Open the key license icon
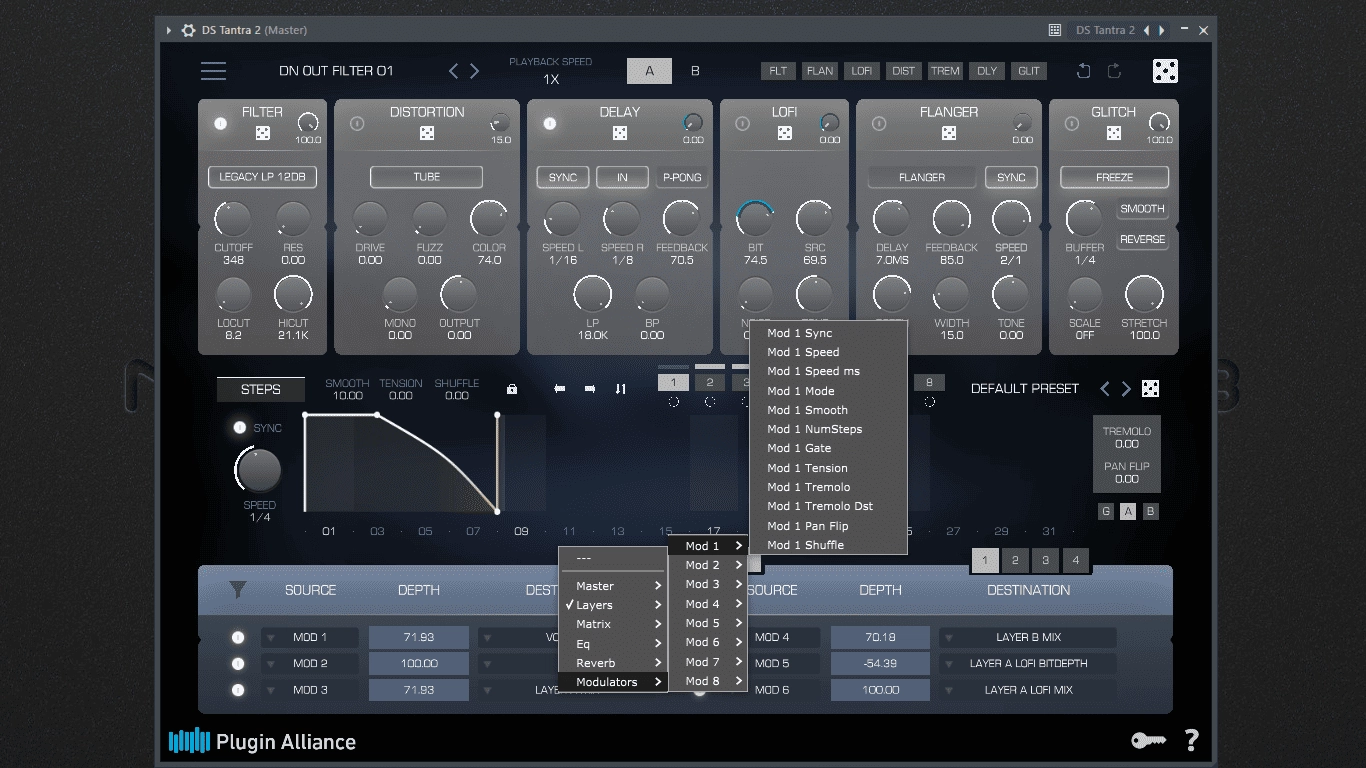Image resolution: width=1366 pixels, height=768 pixels. pyautogui.click(x=1149, y=741)
